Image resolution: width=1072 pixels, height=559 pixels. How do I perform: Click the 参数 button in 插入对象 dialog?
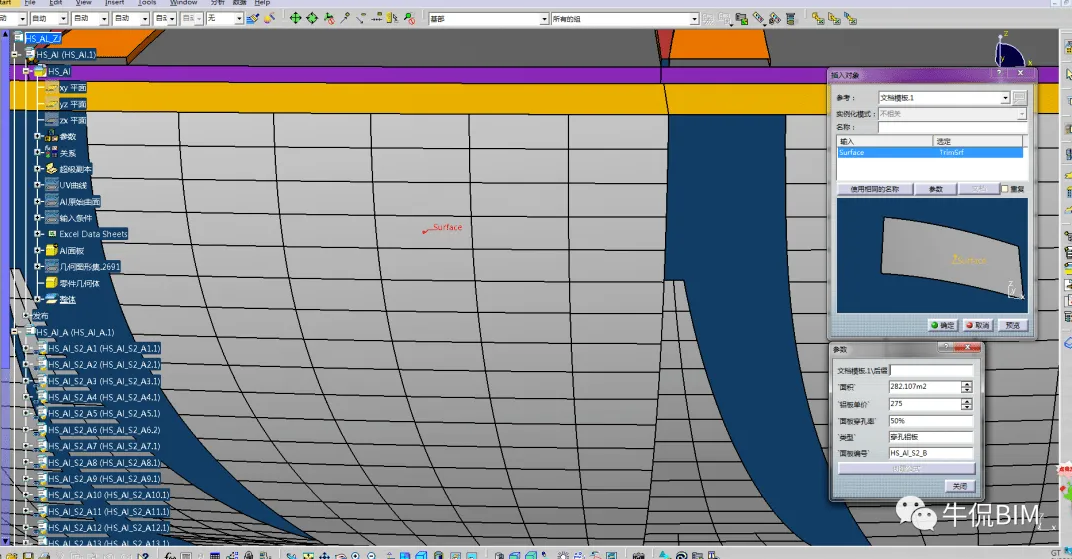tap(936, 189)
